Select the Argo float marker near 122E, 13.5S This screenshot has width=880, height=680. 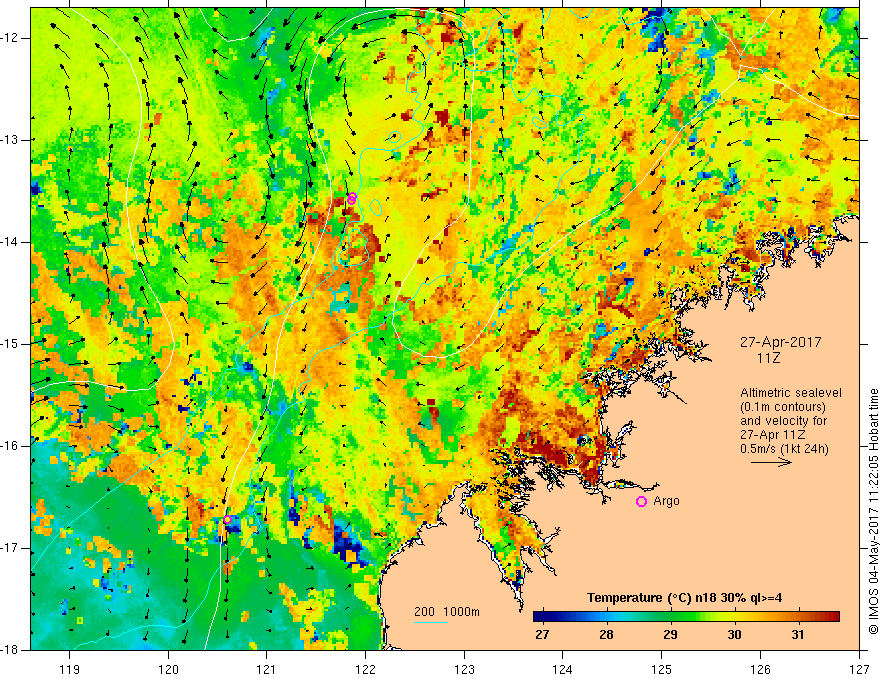(352, 198)
